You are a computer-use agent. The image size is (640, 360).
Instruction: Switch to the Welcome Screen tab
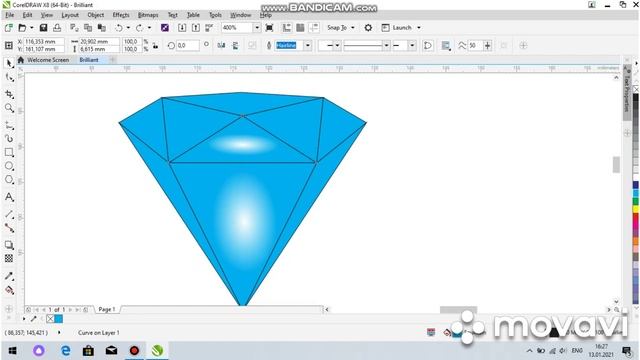coord(48,60)
